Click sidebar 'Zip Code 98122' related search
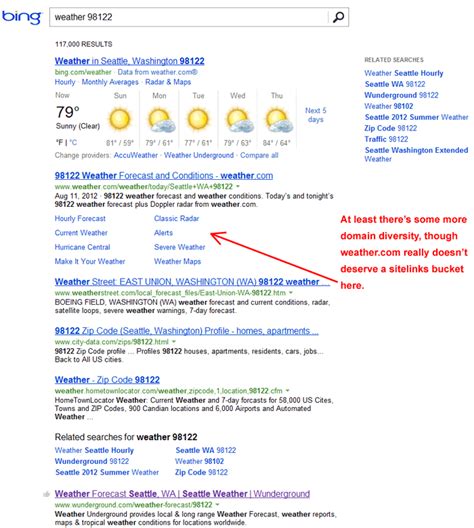Screen dimensions: 474x528 (391, 128)
